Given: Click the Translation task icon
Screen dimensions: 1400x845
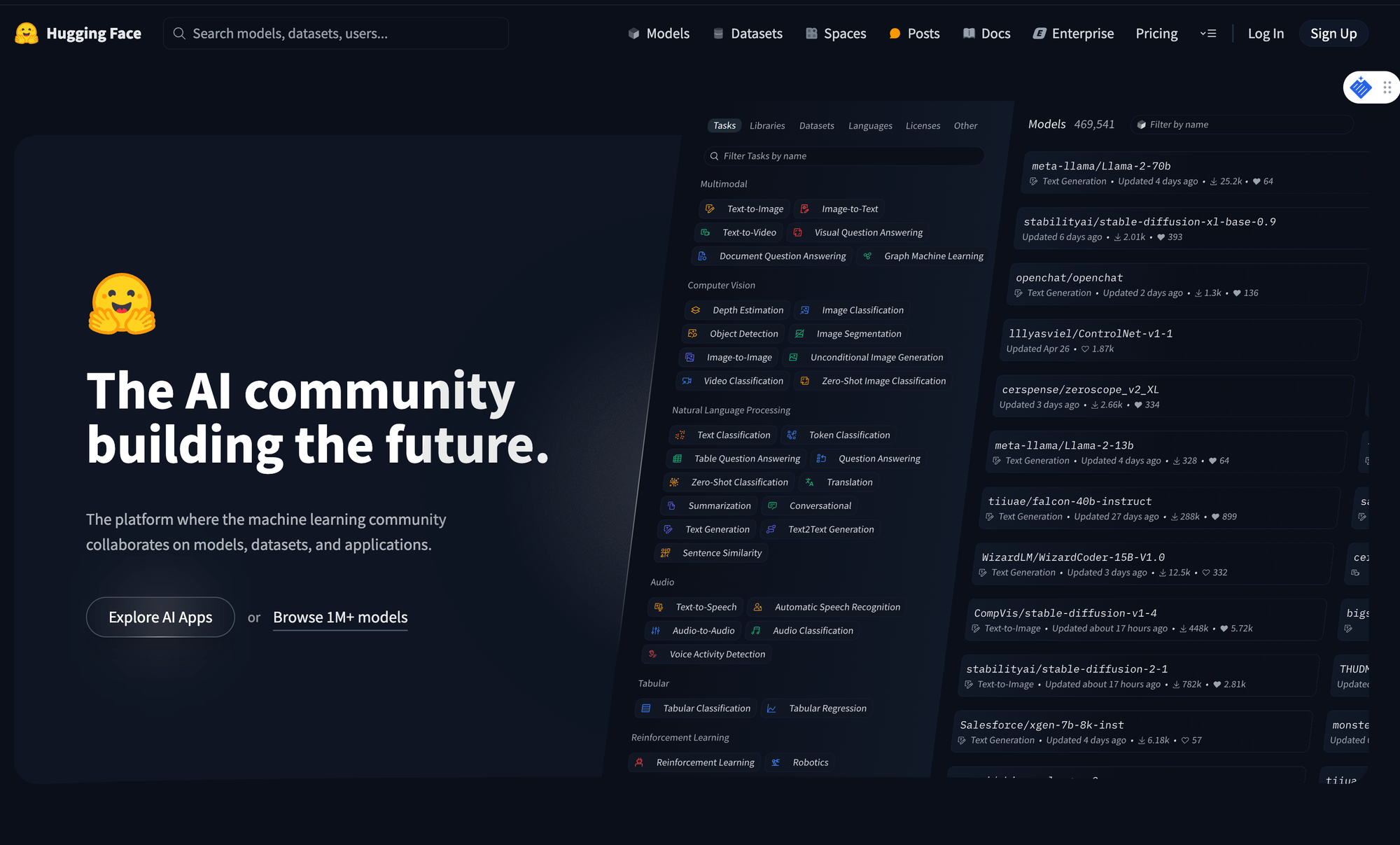Looking at the screenshot, I should [809, 482].
